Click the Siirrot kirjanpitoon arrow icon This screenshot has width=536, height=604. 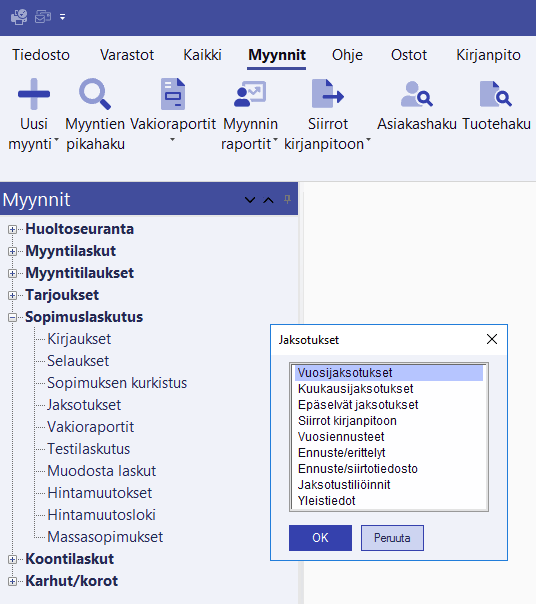coord(328,94)
